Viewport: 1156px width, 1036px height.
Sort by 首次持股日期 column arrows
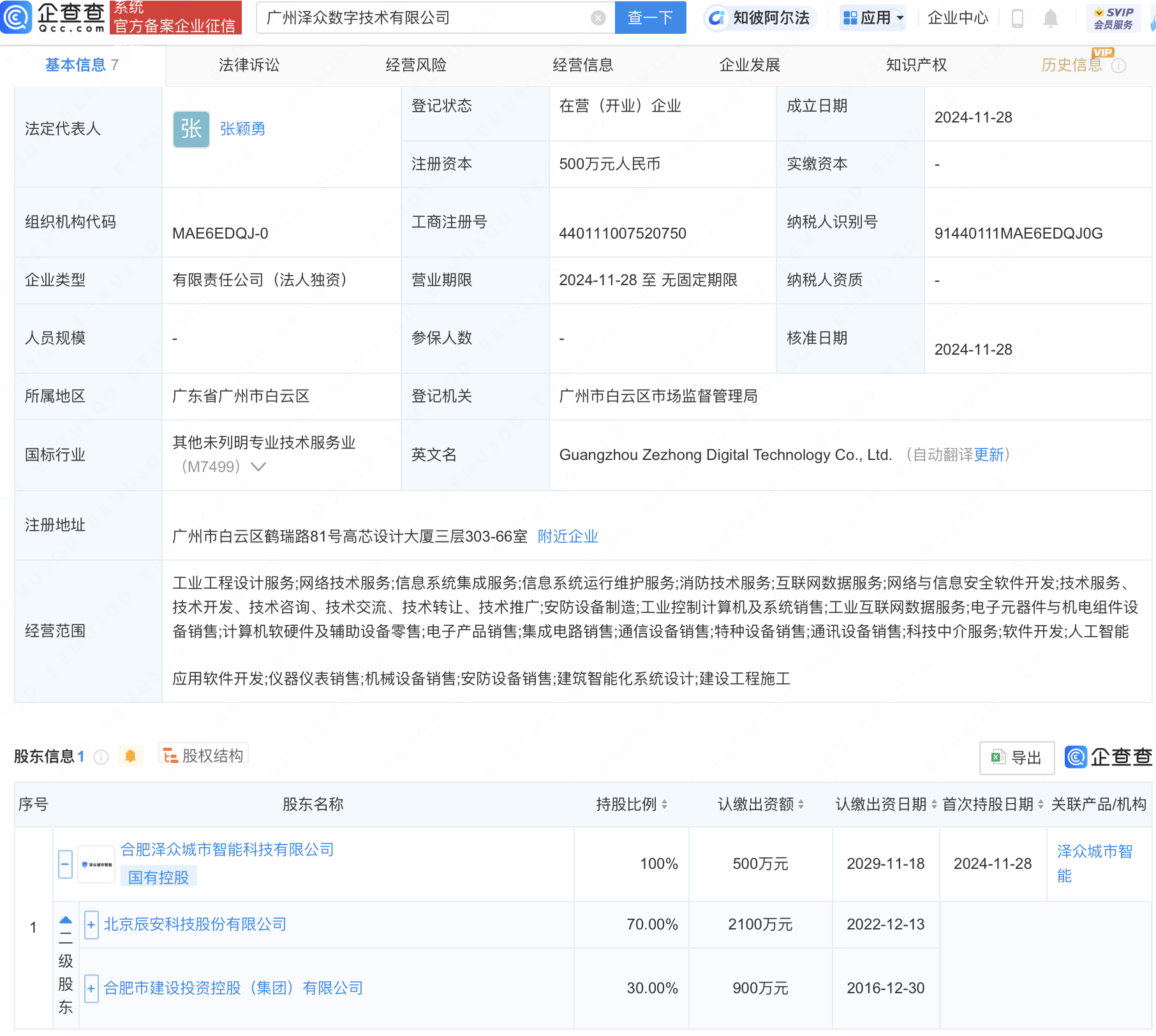click(1041, 804)
